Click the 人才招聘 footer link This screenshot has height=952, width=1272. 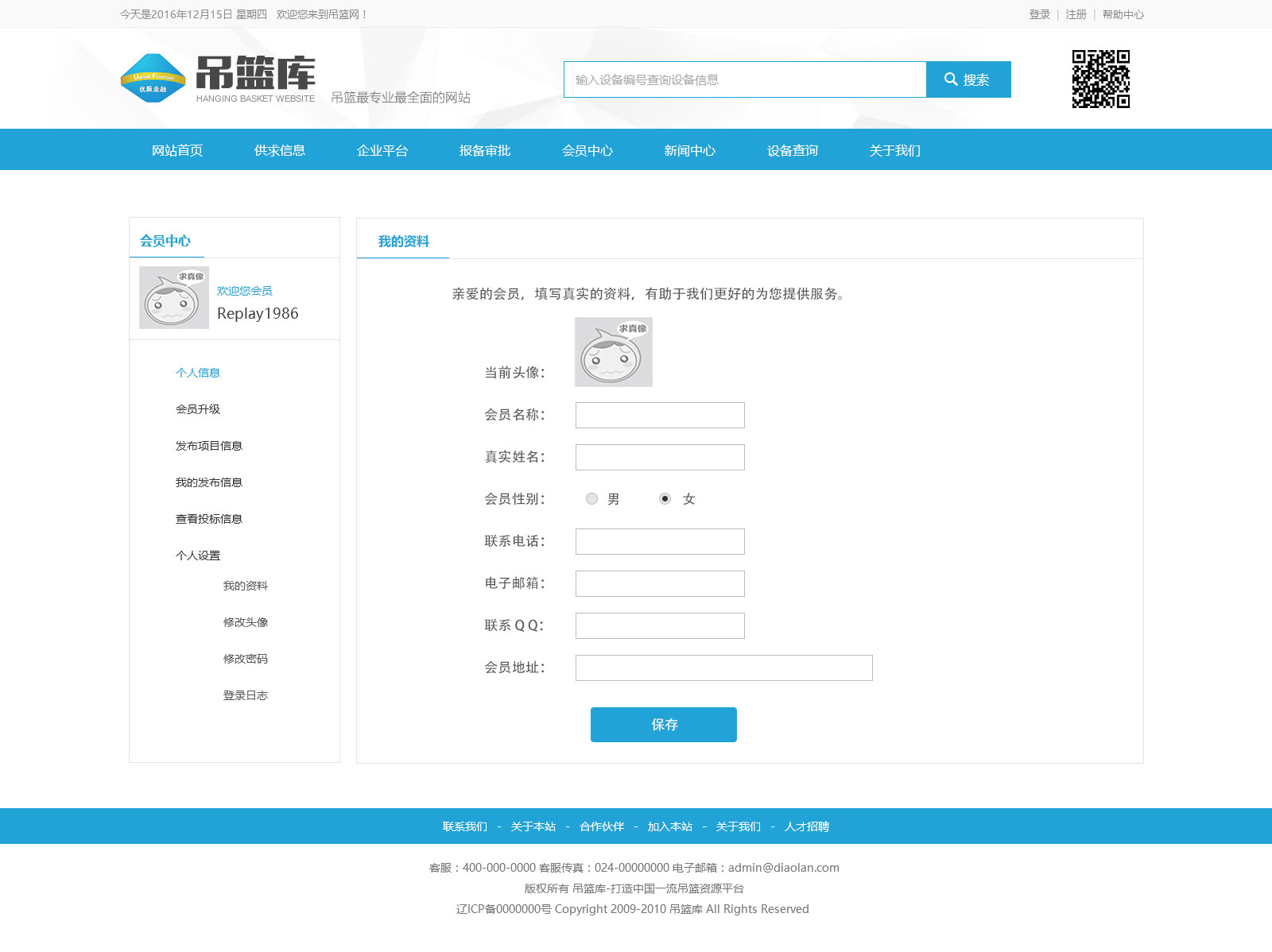[x=808, y=826]
